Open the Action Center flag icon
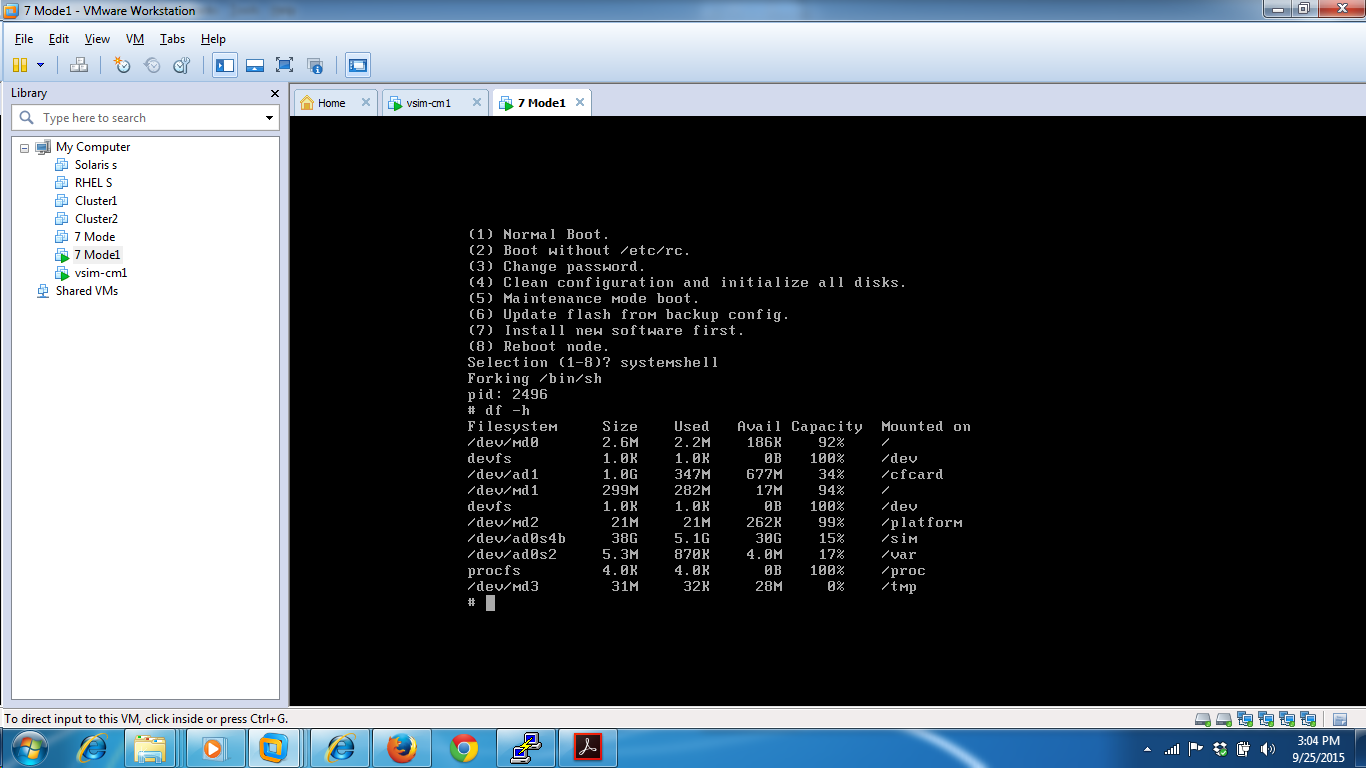 [1195, 748]
